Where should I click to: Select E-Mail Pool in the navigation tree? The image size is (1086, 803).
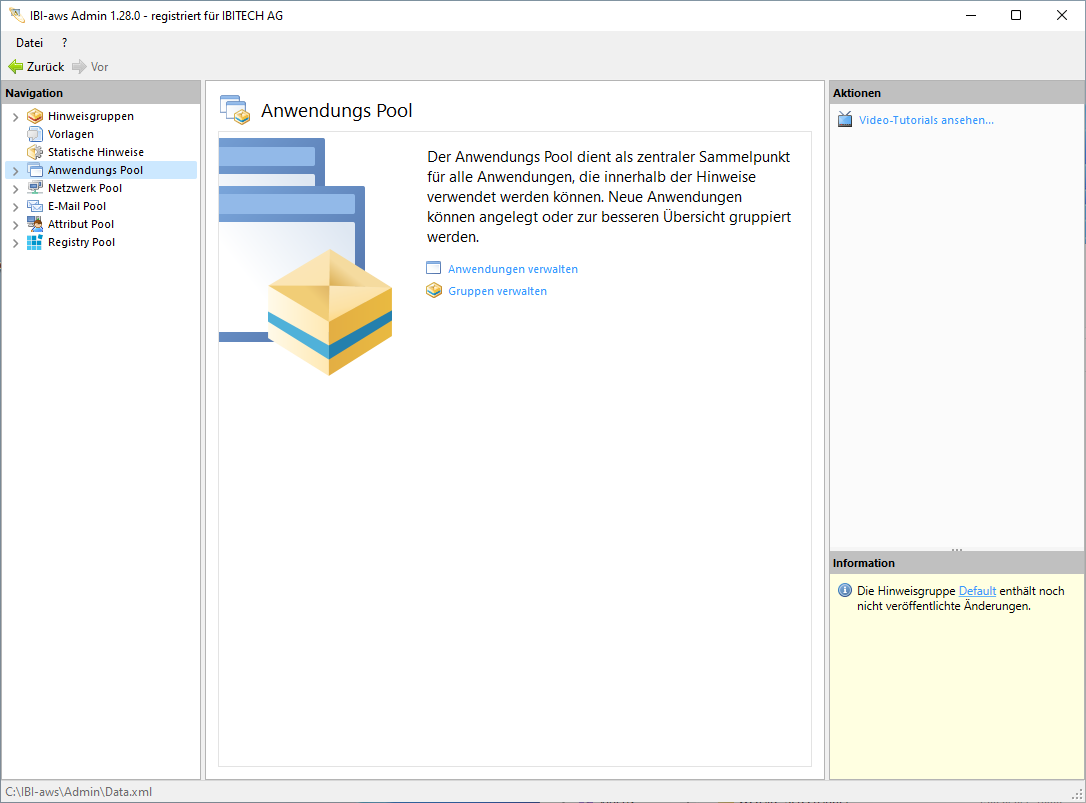[x=77, y=206]
